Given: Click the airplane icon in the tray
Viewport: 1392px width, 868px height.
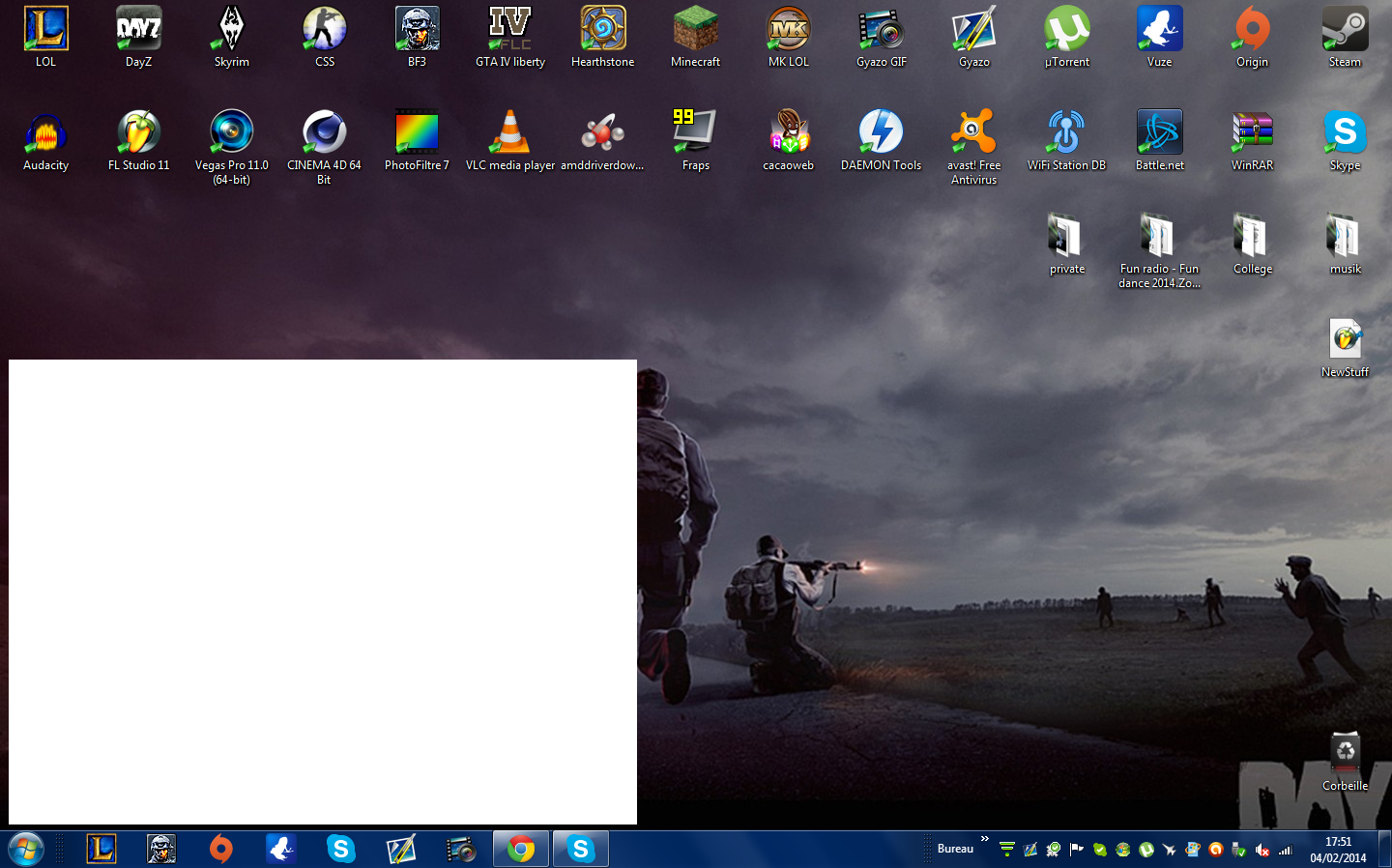Looking at the screenshot, I should click(x=1170, y=850).
